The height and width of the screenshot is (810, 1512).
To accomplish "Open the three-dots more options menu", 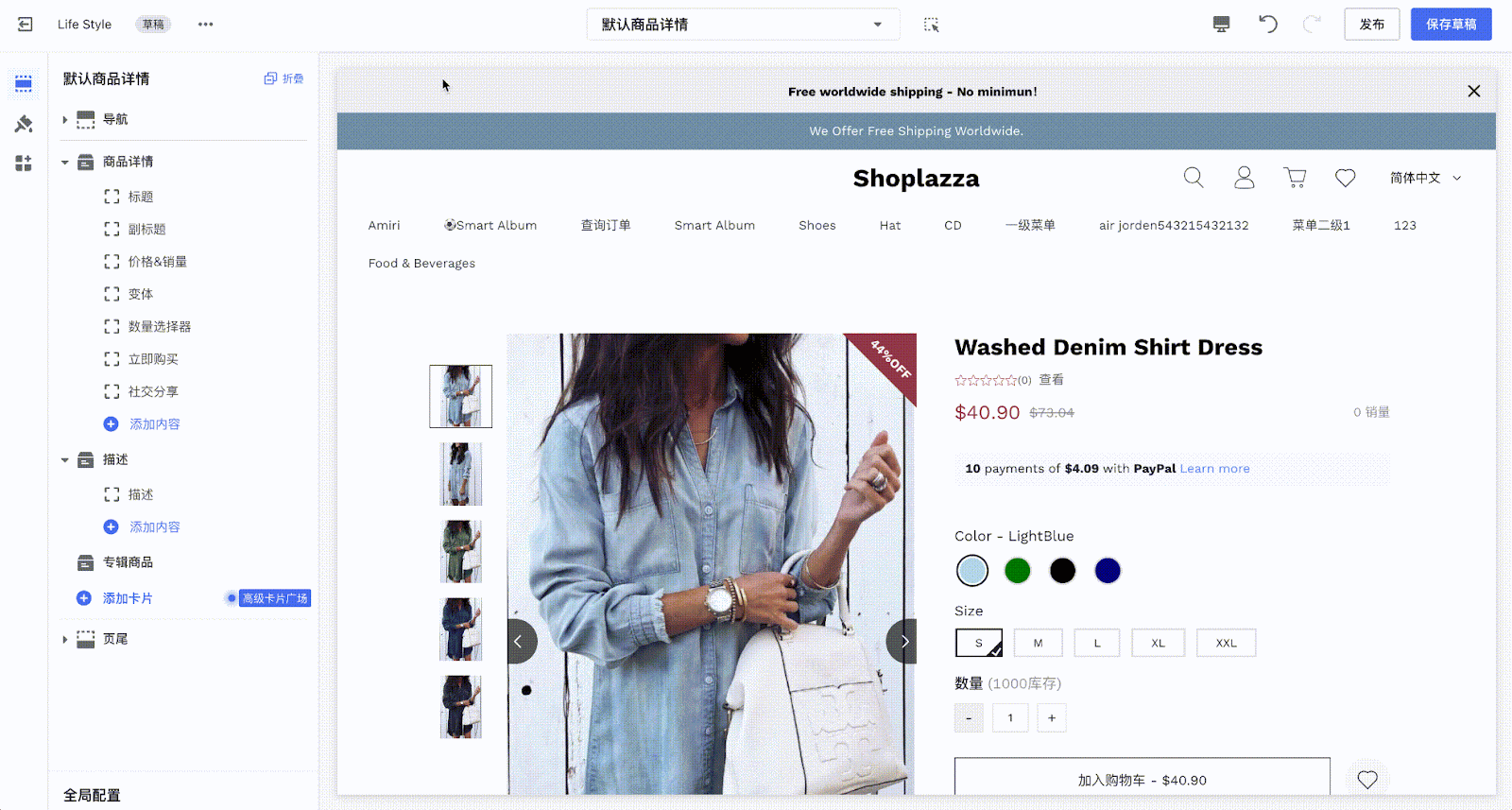I will click(x=205, y=25).
